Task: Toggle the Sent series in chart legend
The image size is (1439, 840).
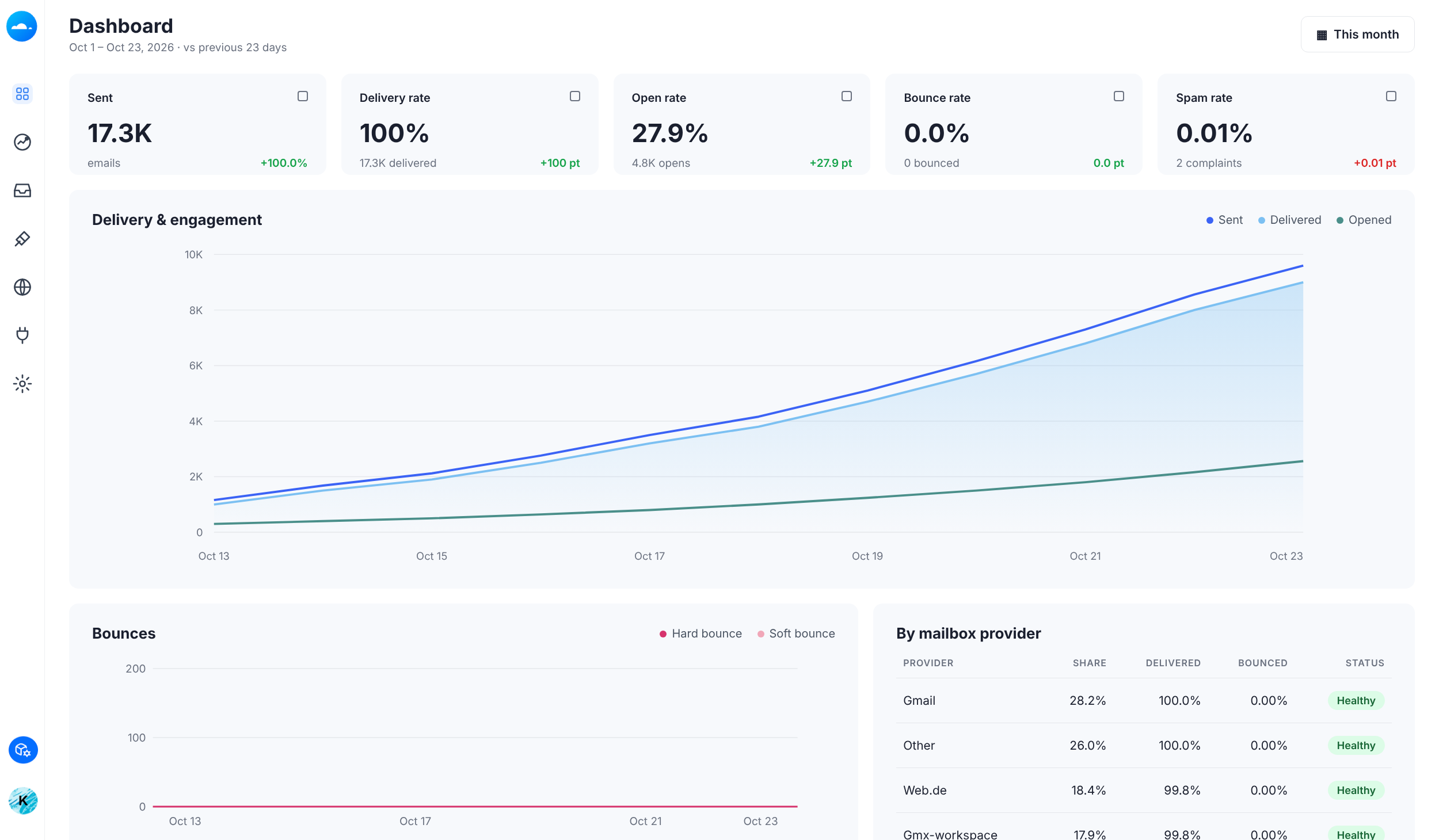Action: pyautogui.click(x=1224, y=220)
